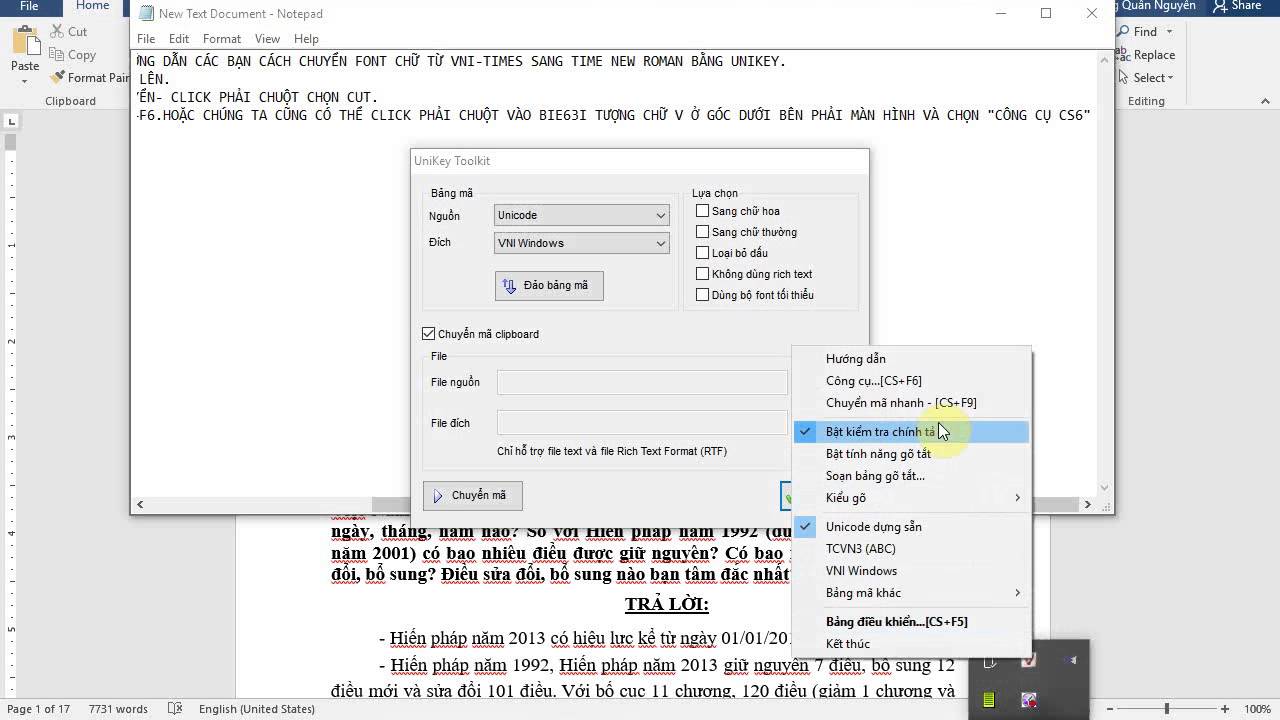Click the green notepad tray icon
The width and height of the screenshot is (1280, 720).
[x=989, y=700]
